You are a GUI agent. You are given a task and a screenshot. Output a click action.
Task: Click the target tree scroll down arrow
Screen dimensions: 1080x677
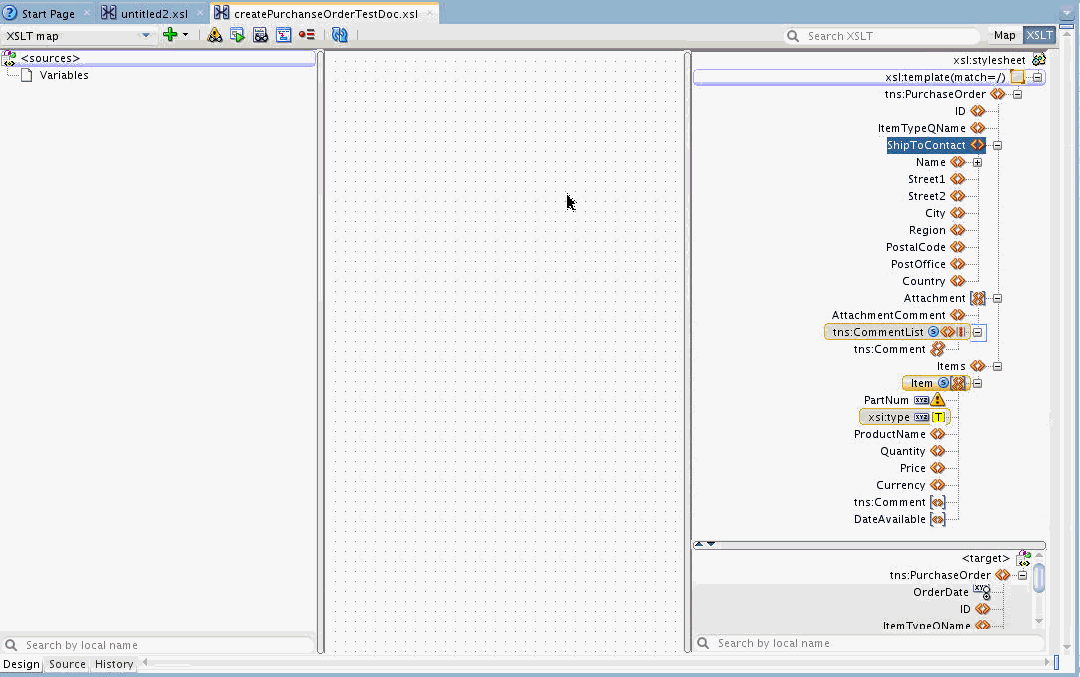1039,622
